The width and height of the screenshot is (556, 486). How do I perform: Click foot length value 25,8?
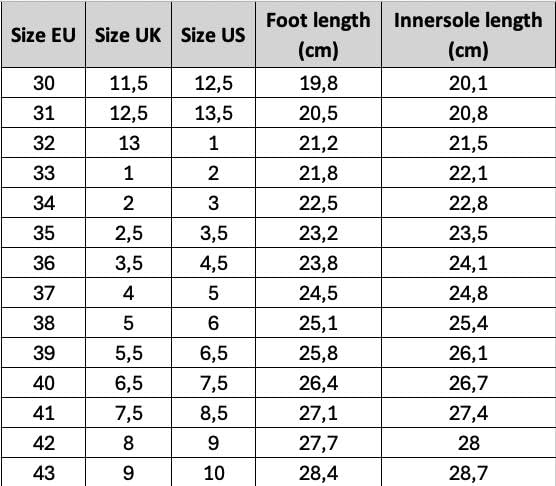[318, 353]
